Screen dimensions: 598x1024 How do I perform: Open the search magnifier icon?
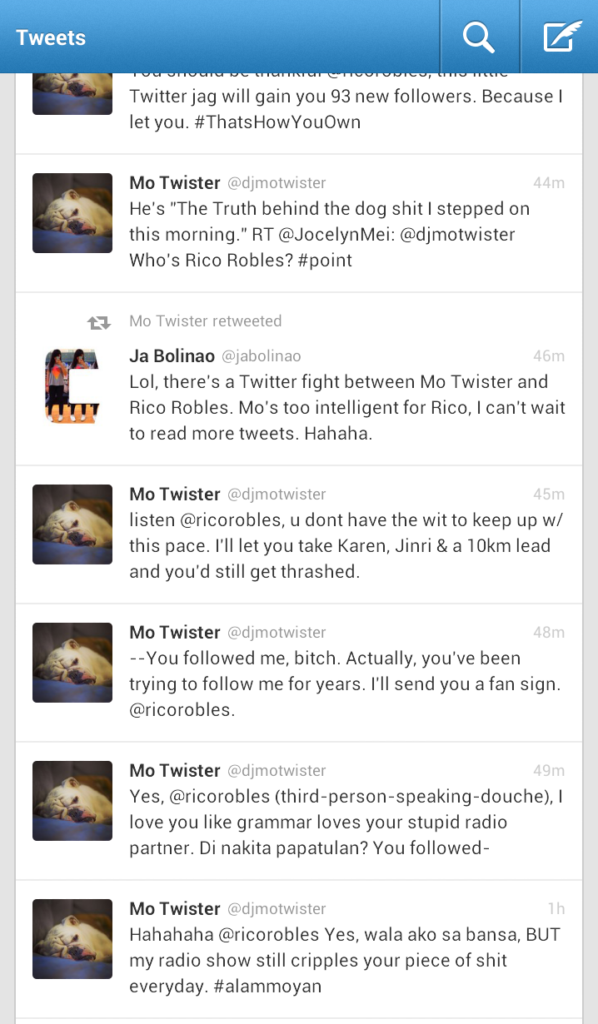[479, 37]
